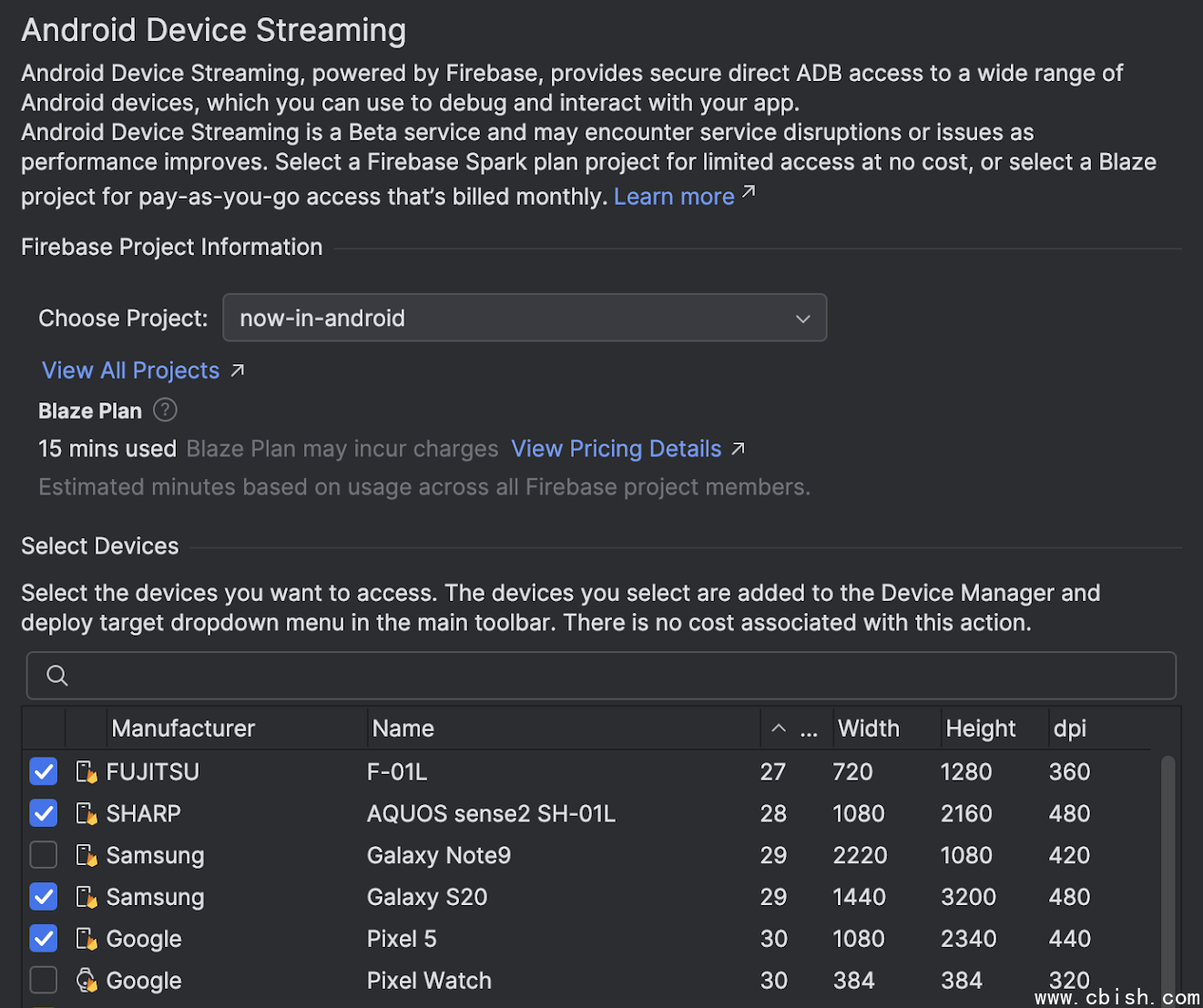
Task: Sort devices by the API column arrow
Action: pyautogui.click(x=779, y=728)
